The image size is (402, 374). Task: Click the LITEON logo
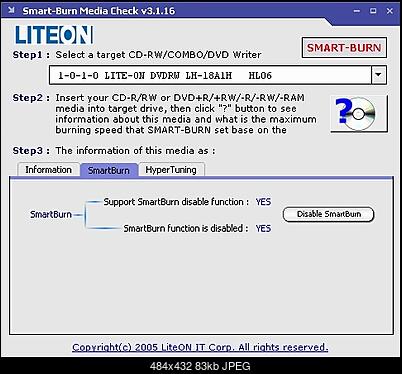(54, 35)
